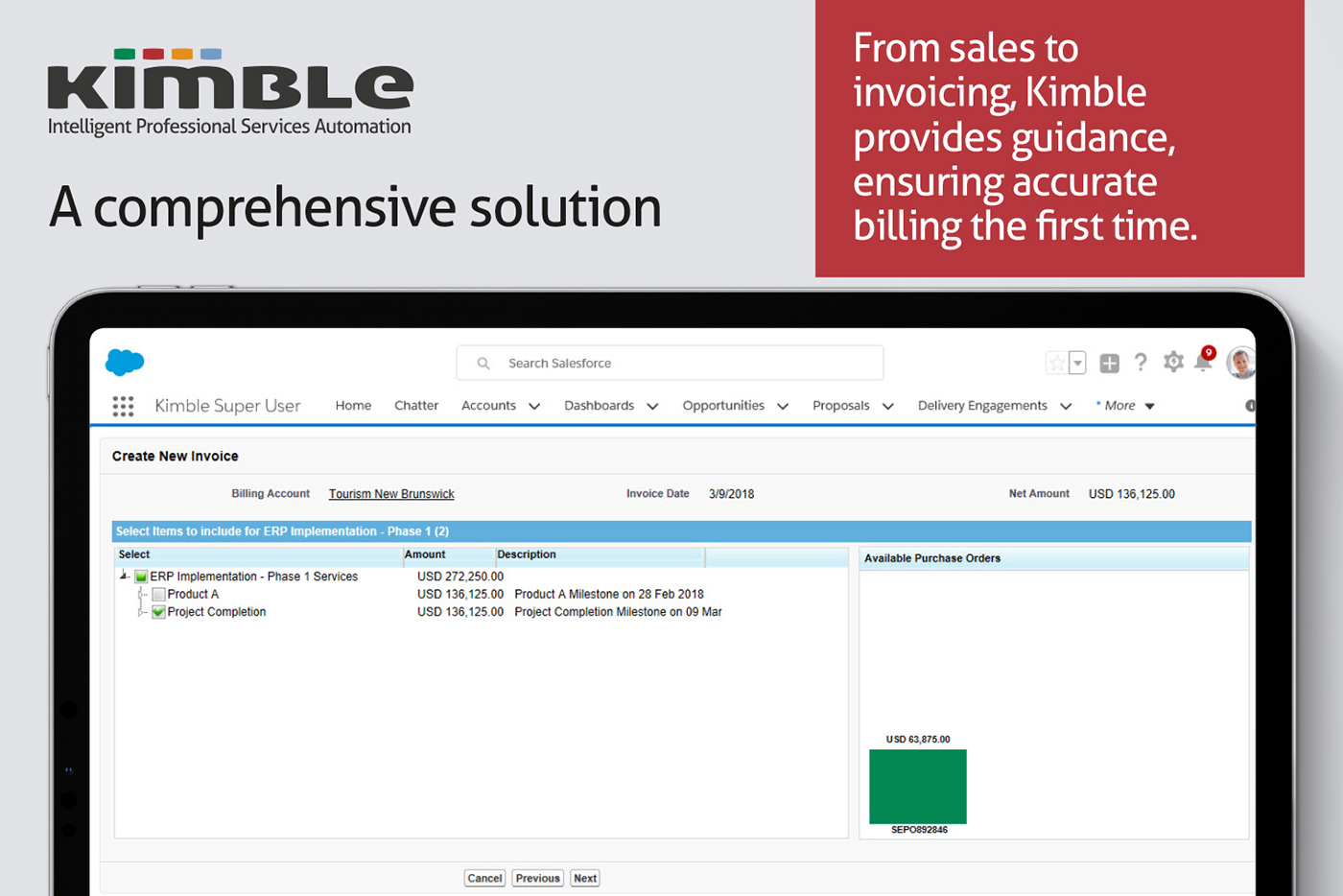Click the Previous button
The height and width of the screenshot is (896, 1343).
[537, 878]
